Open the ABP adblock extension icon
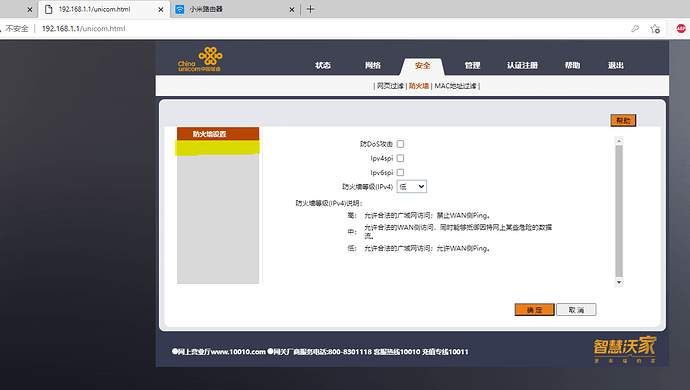Image resolution: width=690 pixels, height=390 pixels. (x=681, y=29)
